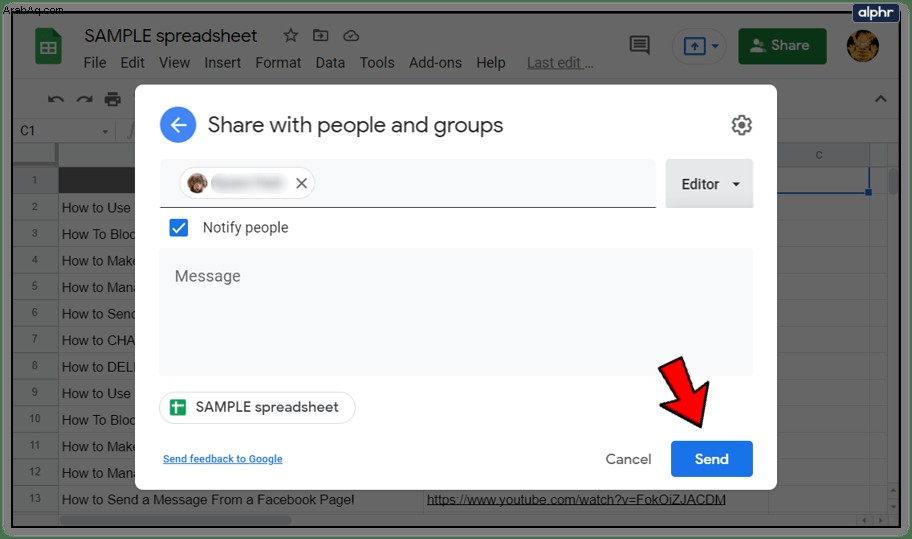Check cloud document status icon

pos(351,36)
